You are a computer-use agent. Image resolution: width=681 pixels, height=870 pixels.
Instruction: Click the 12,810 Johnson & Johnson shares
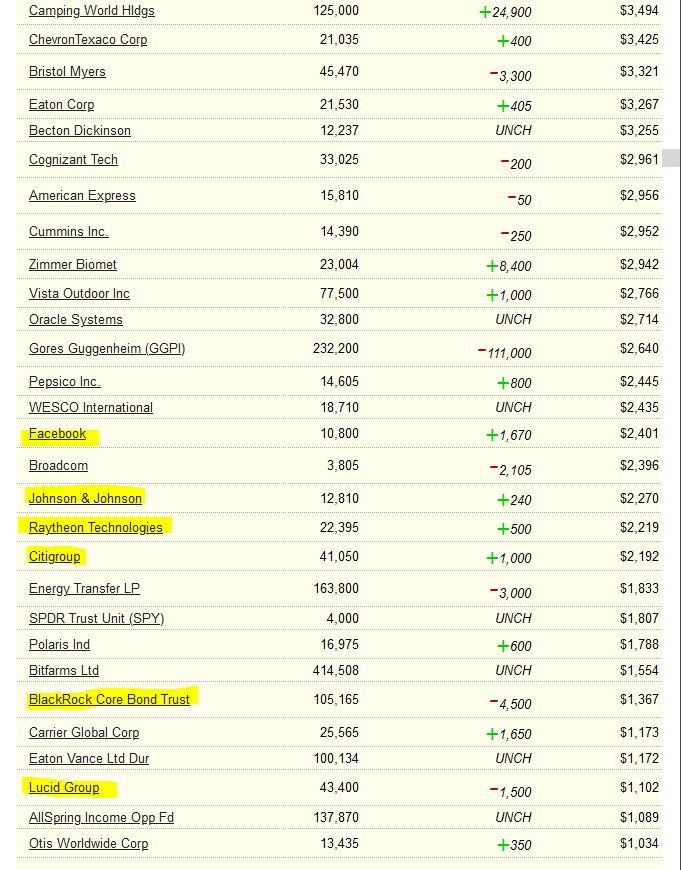(339, 498)
